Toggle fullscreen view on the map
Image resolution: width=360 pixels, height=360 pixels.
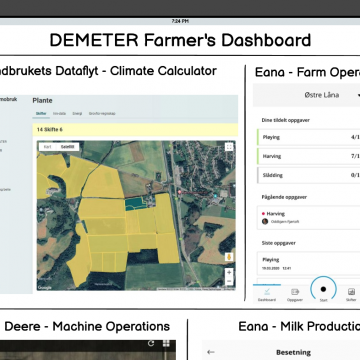coord(229,147)
